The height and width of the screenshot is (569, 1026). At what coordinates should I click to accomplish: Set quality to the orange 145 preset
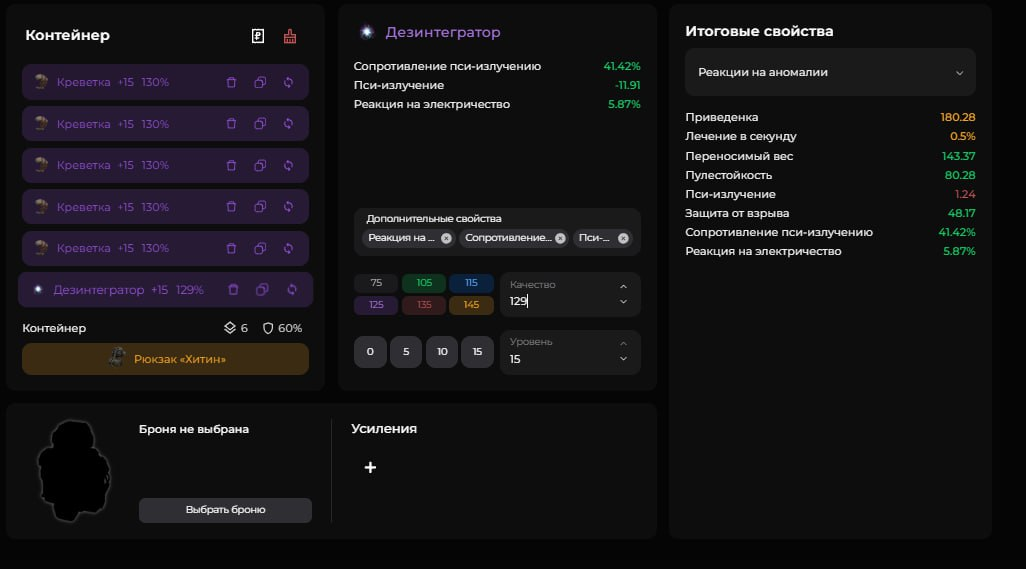[471, 305]
